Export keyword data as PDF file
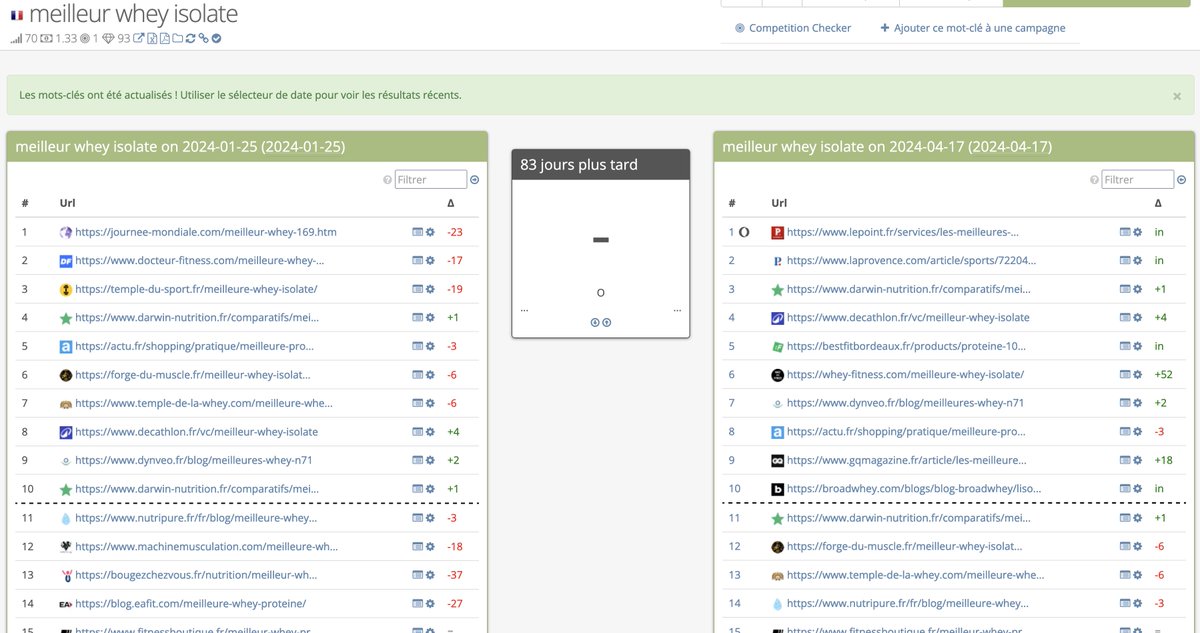This screenshot has height=633, width=1200. click(165, 39)
